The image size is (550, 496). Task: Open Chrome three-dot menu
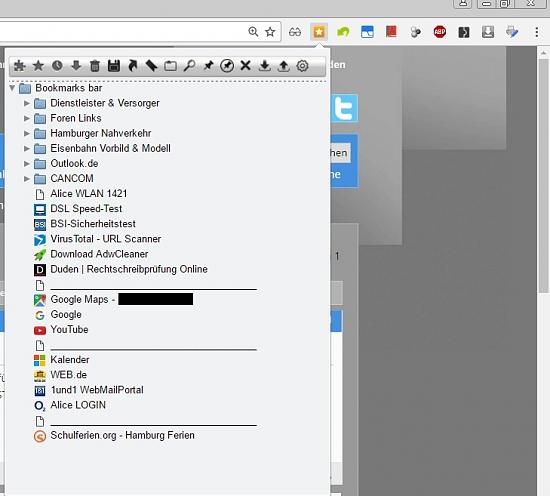coord(537,32)
